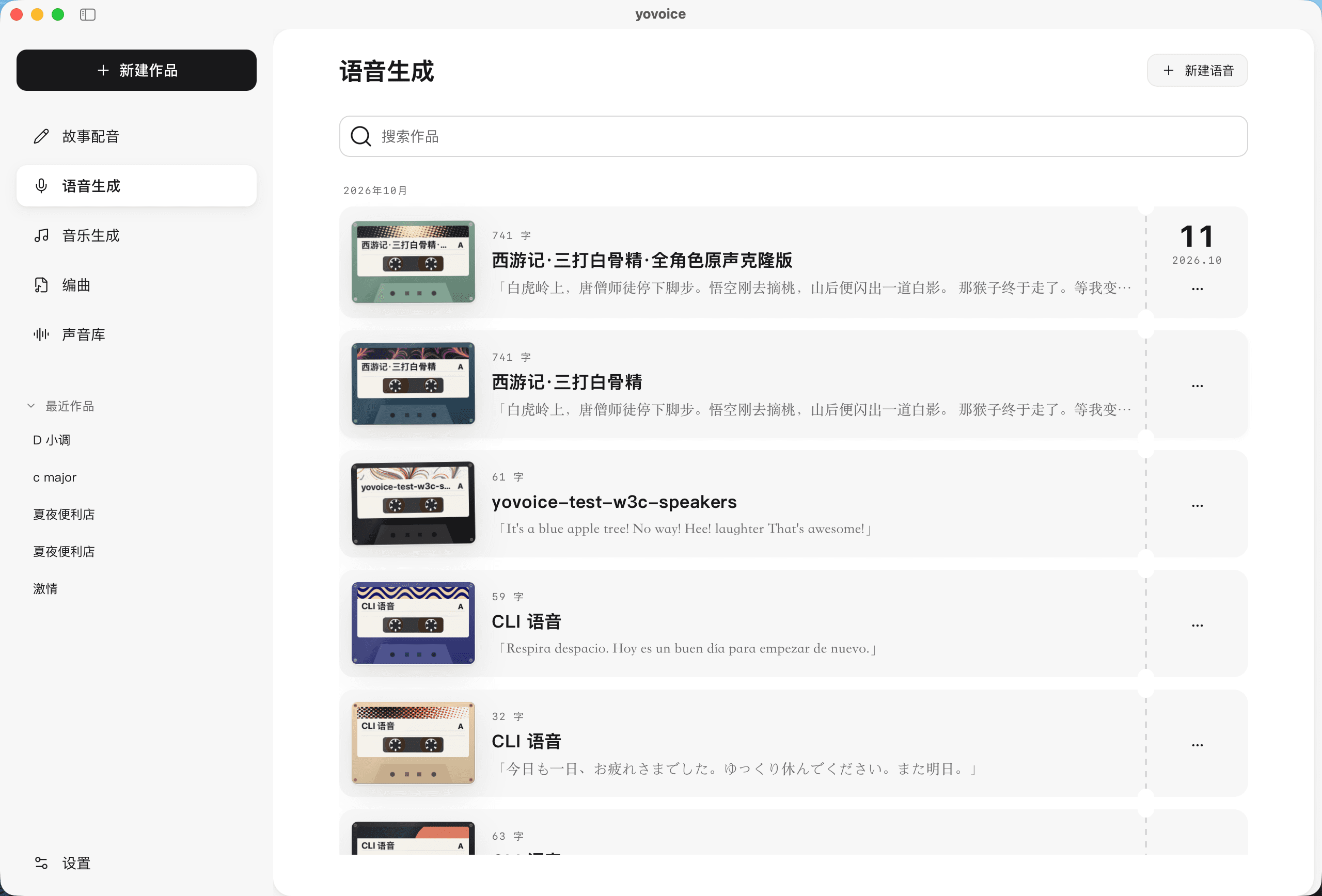Click the pencil icon beside 故事配音
The height and width of the screenshot is (896, 1322).
[41, 136]
